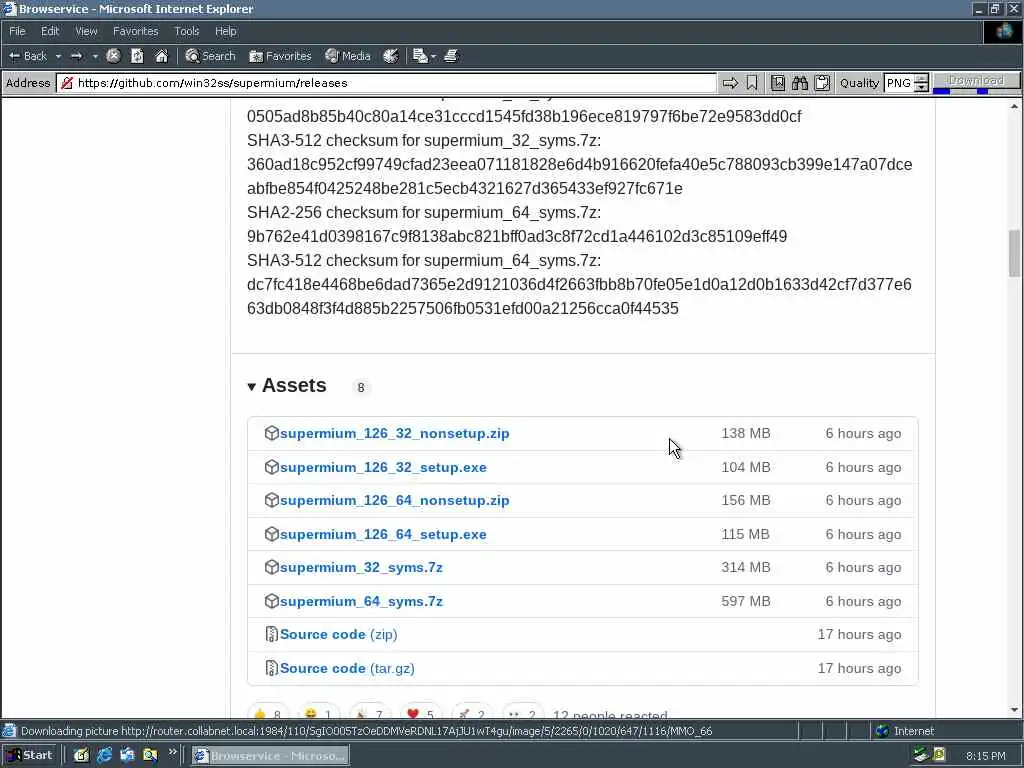Open Source code (zip) link
1024x768 pixels.
338,635
